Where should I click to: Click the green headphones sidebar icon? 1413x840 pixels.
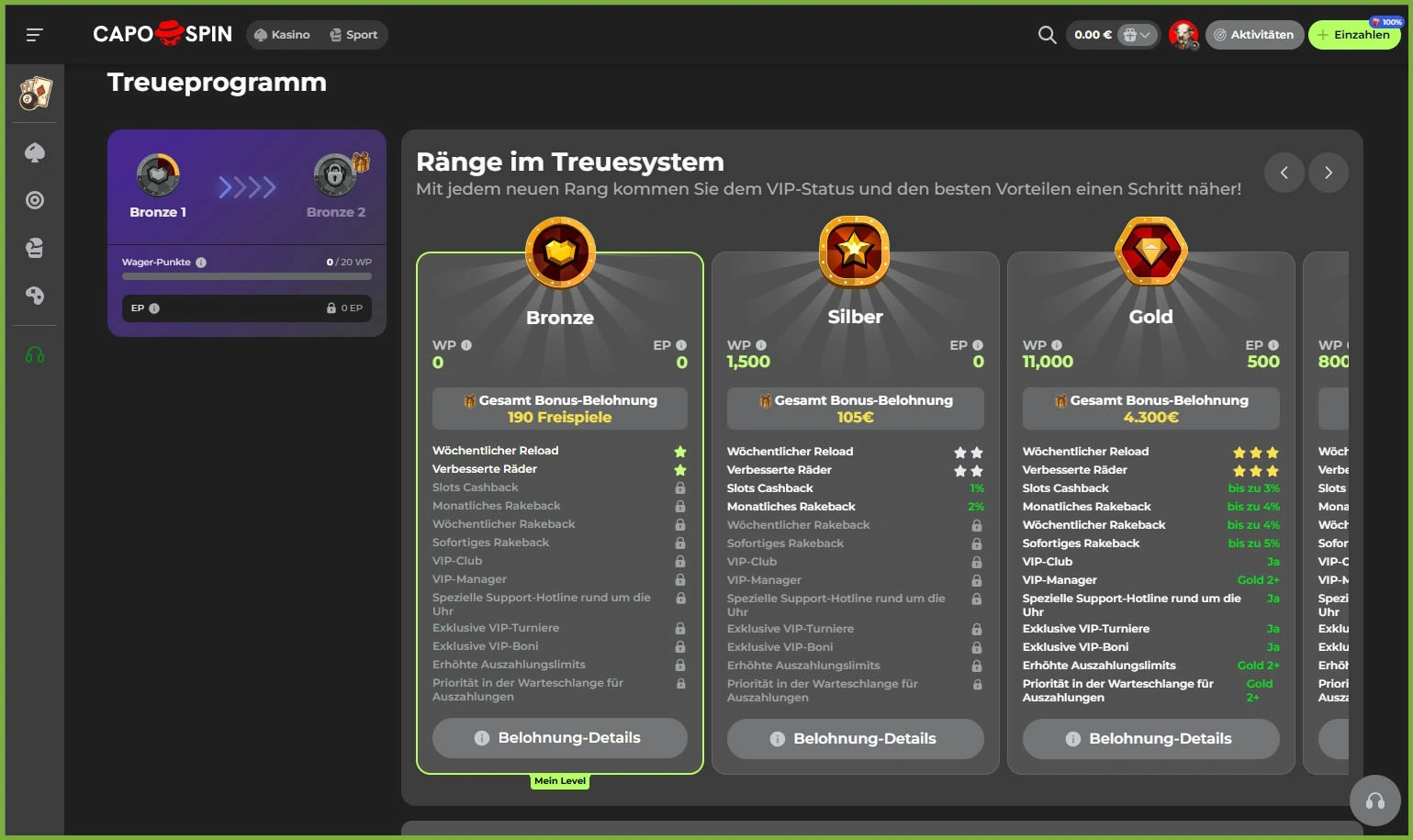tap(35, 355)
